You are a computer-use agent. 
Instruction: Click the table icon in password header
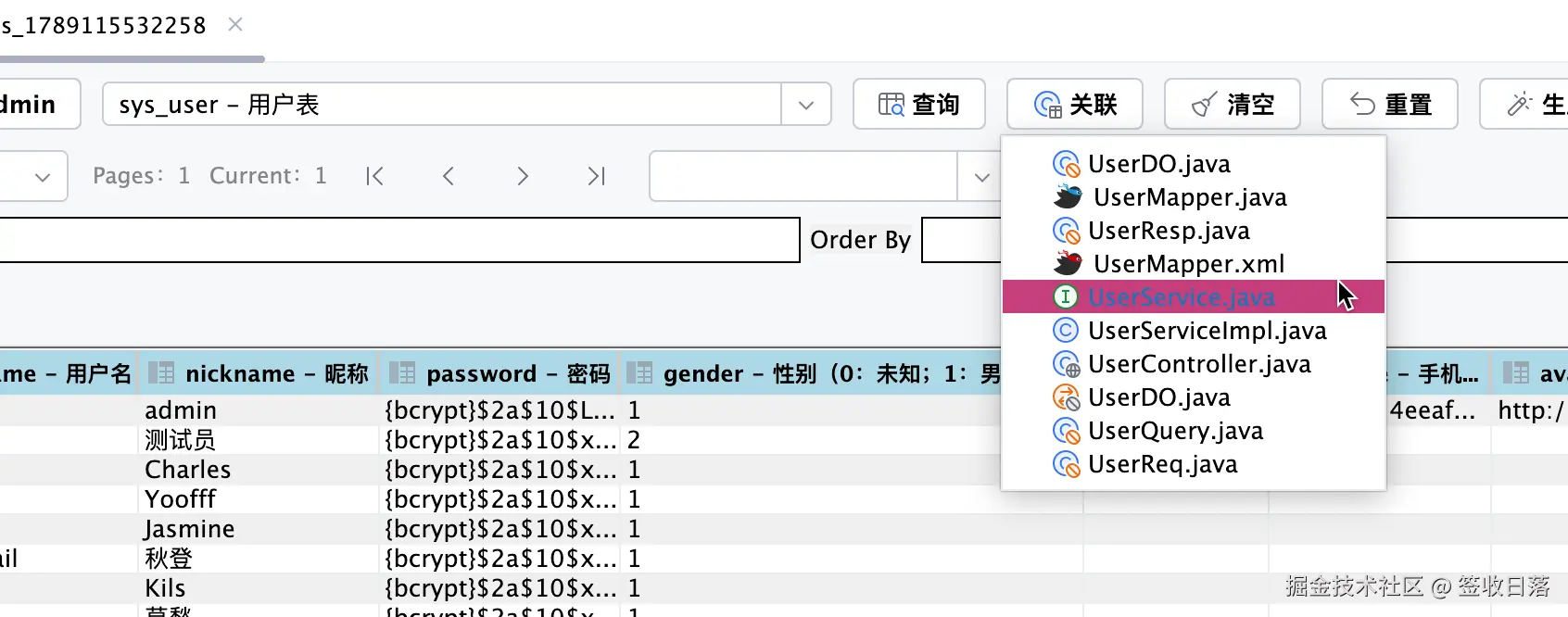[x=402, y=373]
